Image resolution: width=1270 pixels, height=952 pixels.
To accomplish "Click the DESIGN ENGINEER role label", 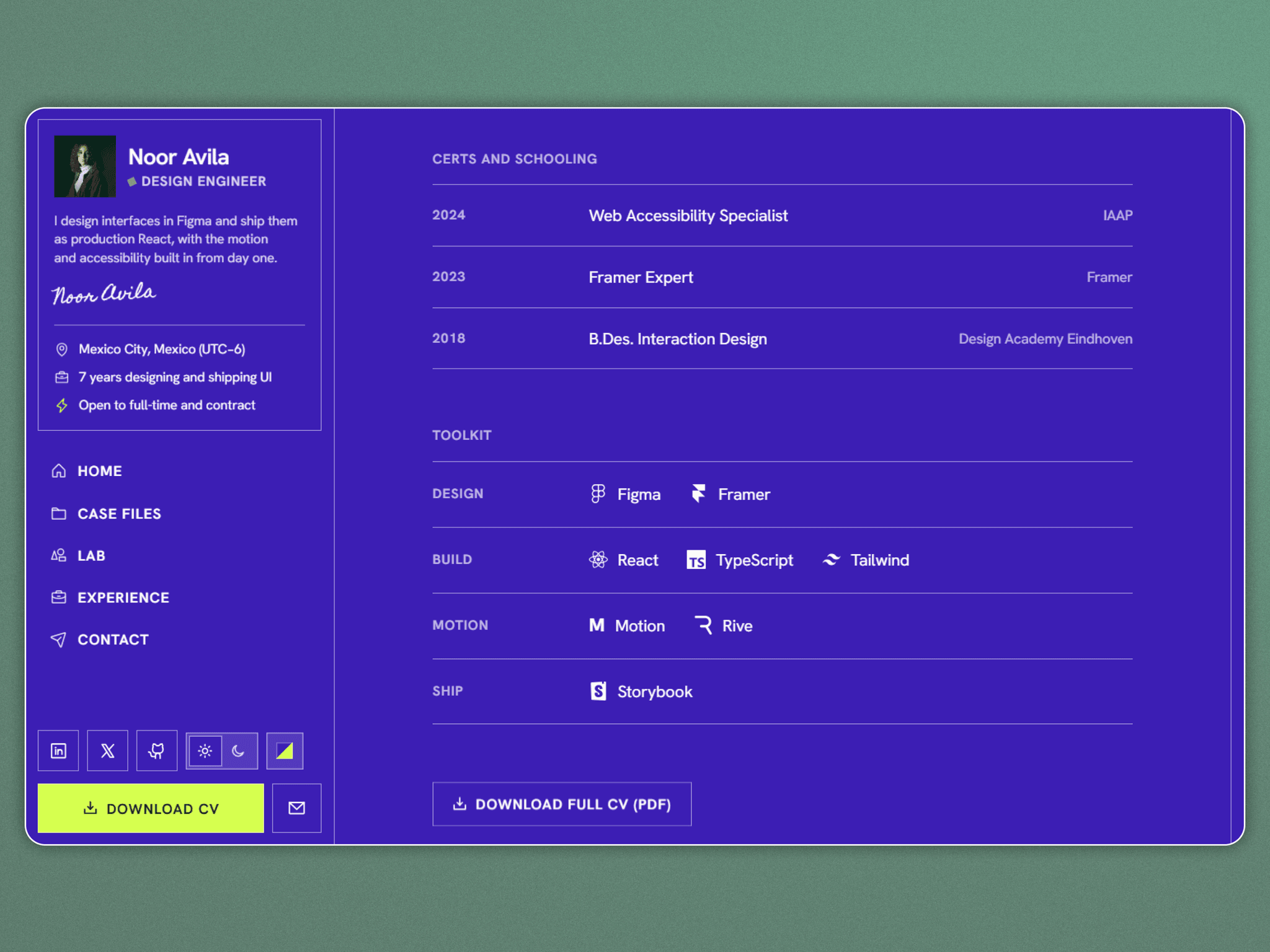I will click(203, 182).
